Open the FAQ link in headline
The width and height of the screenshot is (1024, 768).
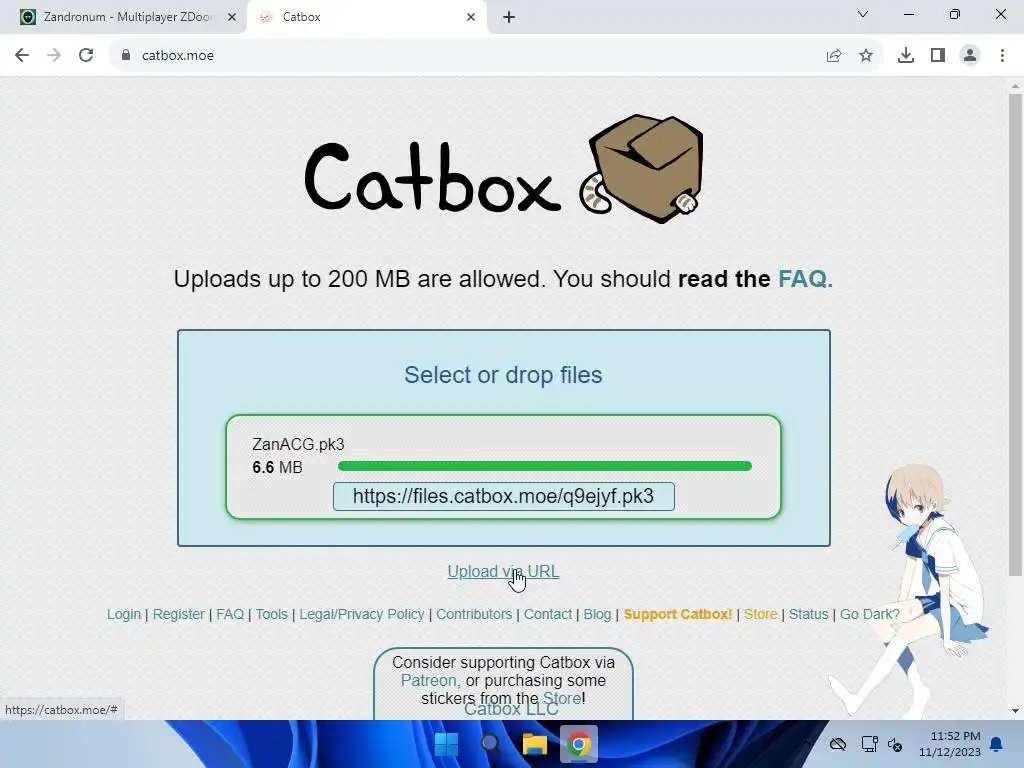coord(805,279)
